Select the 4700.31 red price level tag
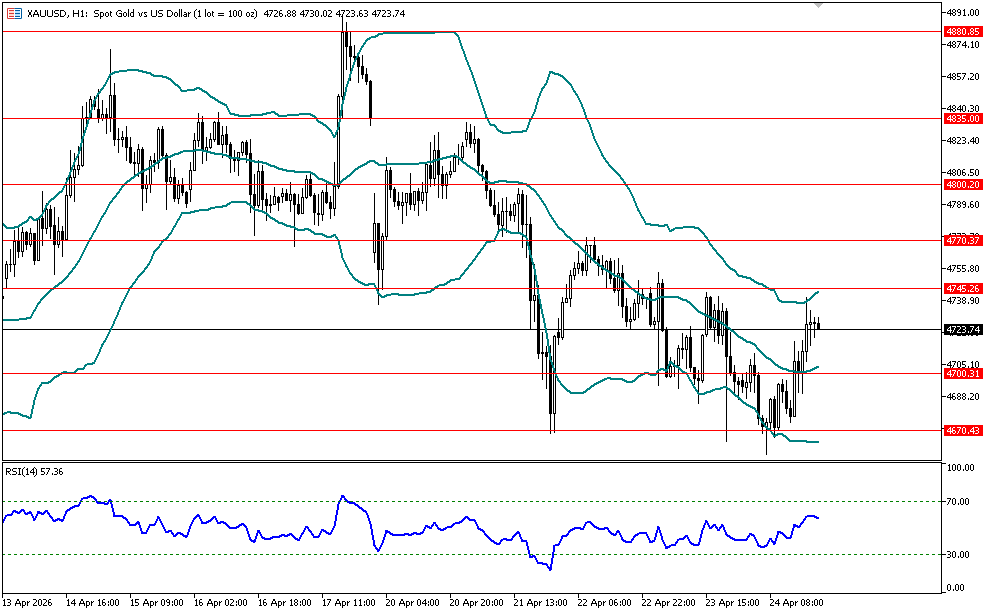994x614 pixels. pos(962,373)
